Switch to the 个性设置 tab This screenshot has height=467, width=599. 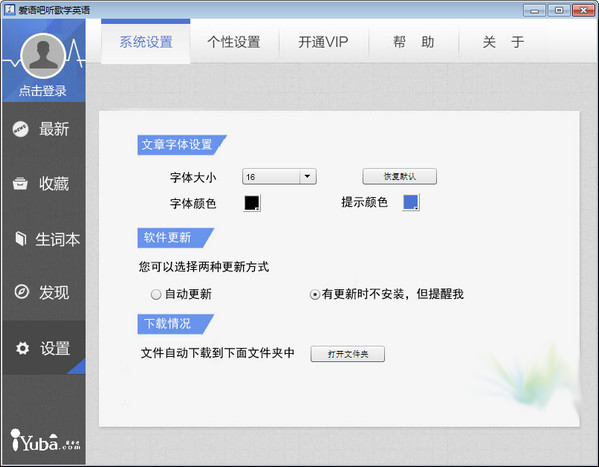coord(234,42)
